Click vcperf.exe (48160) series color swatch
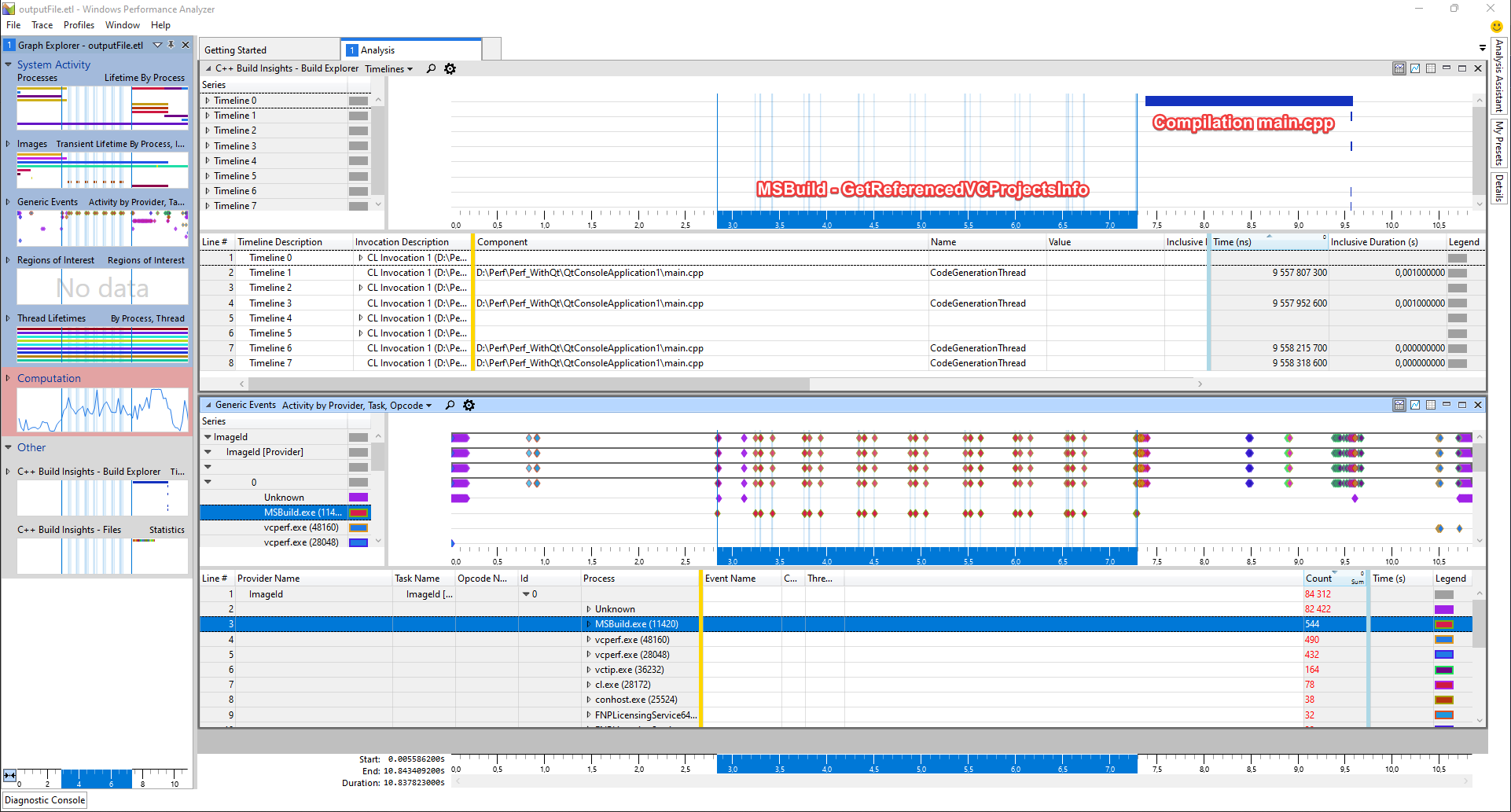 [x=358, y=527]
